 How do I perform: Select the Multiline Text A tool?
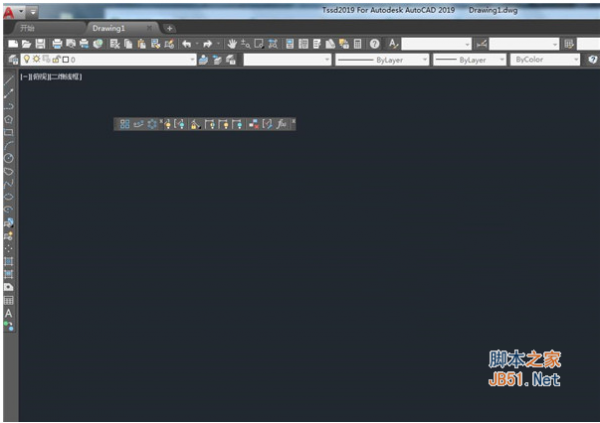pyautogui.click(x=9, y=314)
